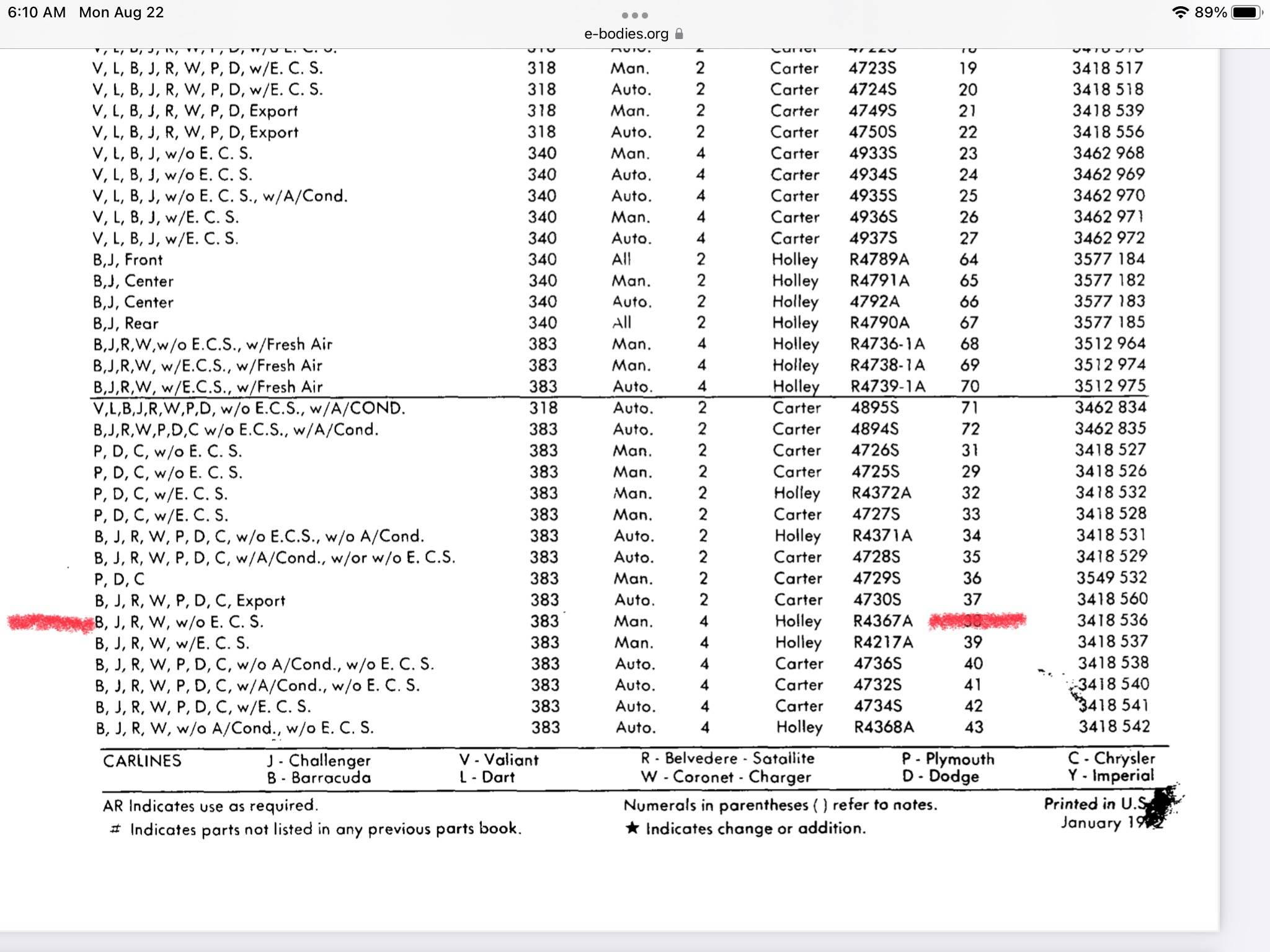Tap the battery indicator icon

click(x=1246, y=12)
